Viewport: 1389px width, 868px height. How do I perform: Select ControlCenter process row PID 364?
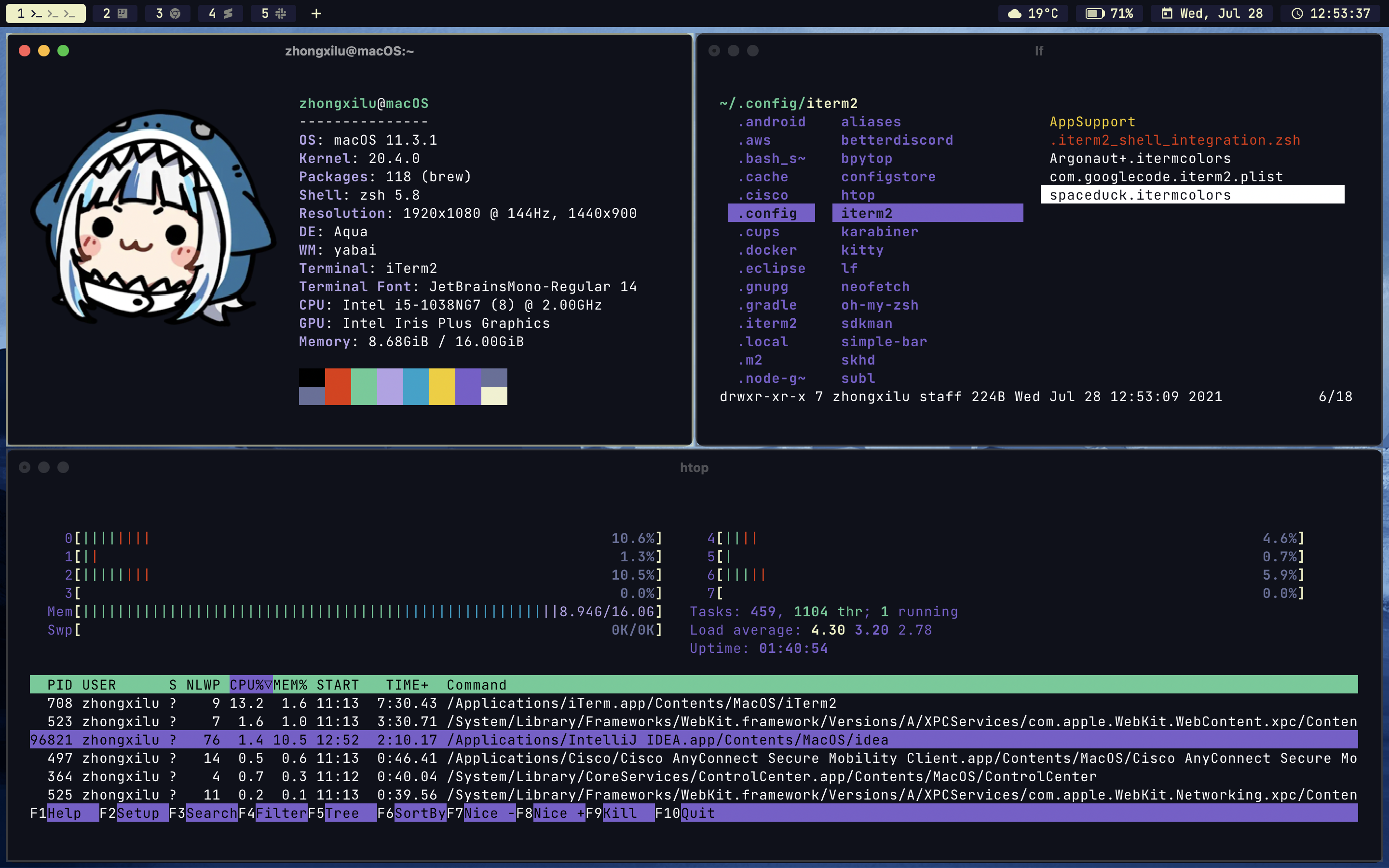tap(694, 777)
